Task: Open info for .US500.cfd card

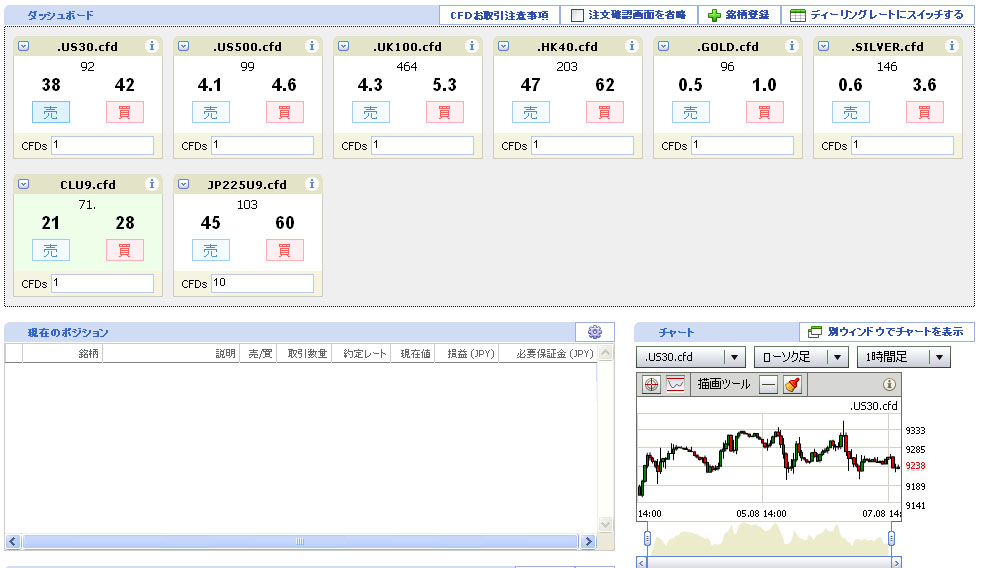Action: [312, 46]
